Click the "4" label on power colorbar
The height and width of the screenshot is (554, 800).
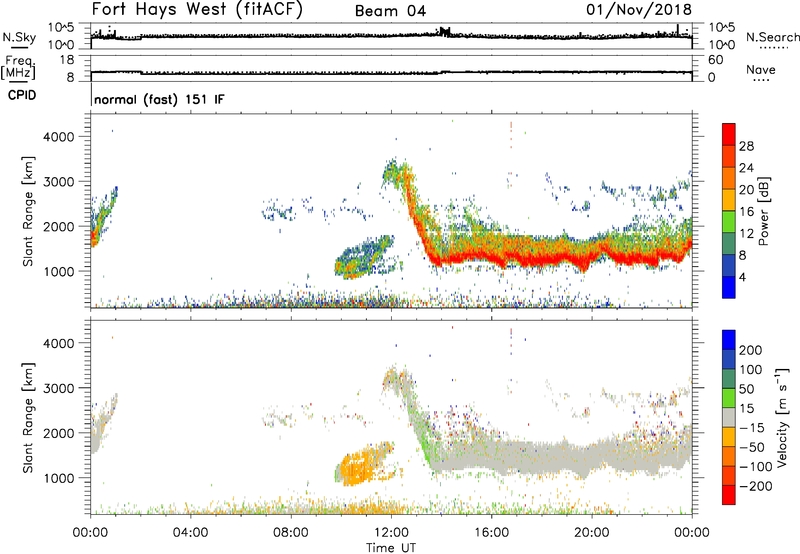coord(742,277)
